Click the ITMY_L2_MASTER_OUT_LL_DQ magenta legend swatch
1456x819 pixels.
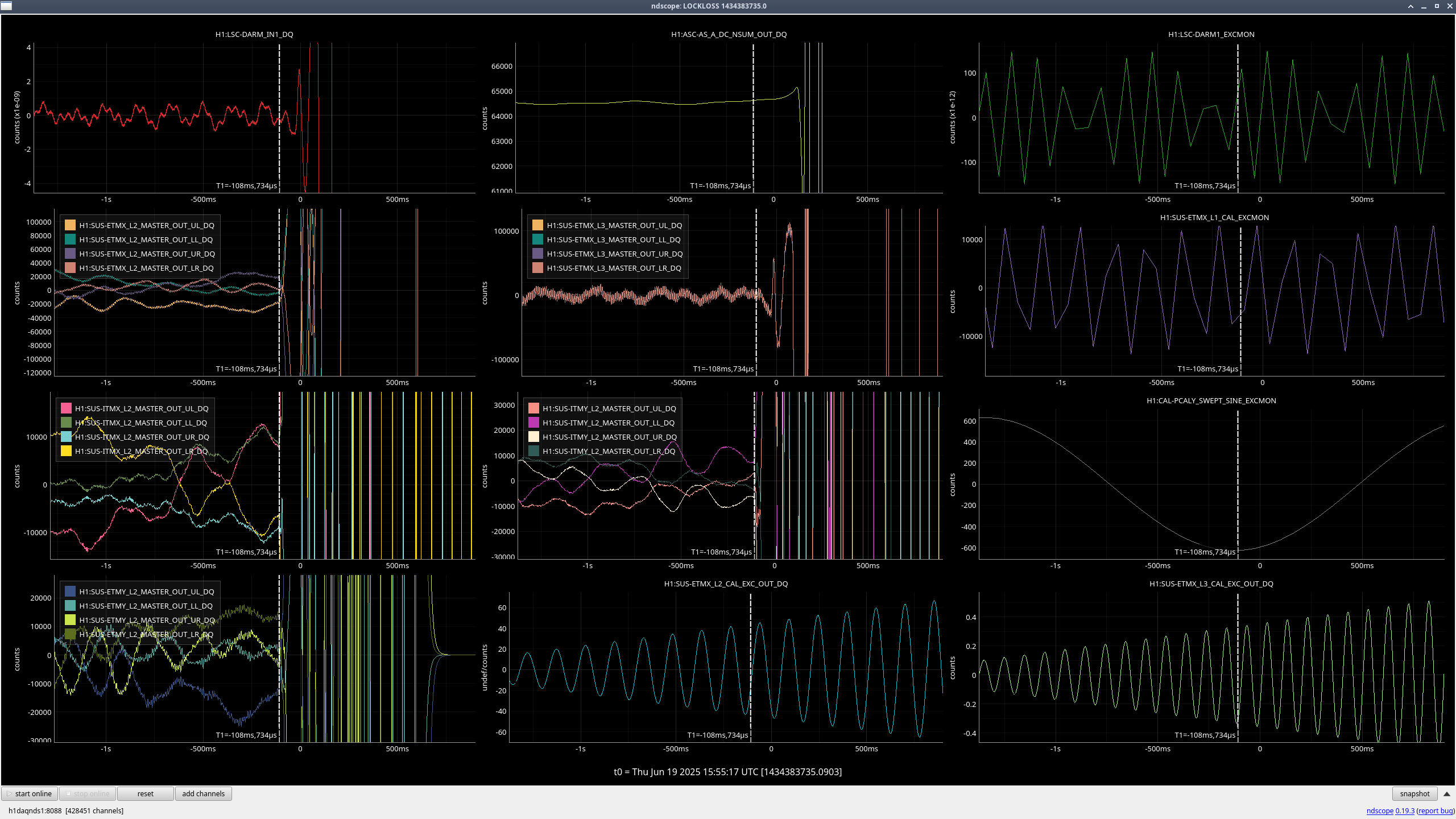(533, 423)
